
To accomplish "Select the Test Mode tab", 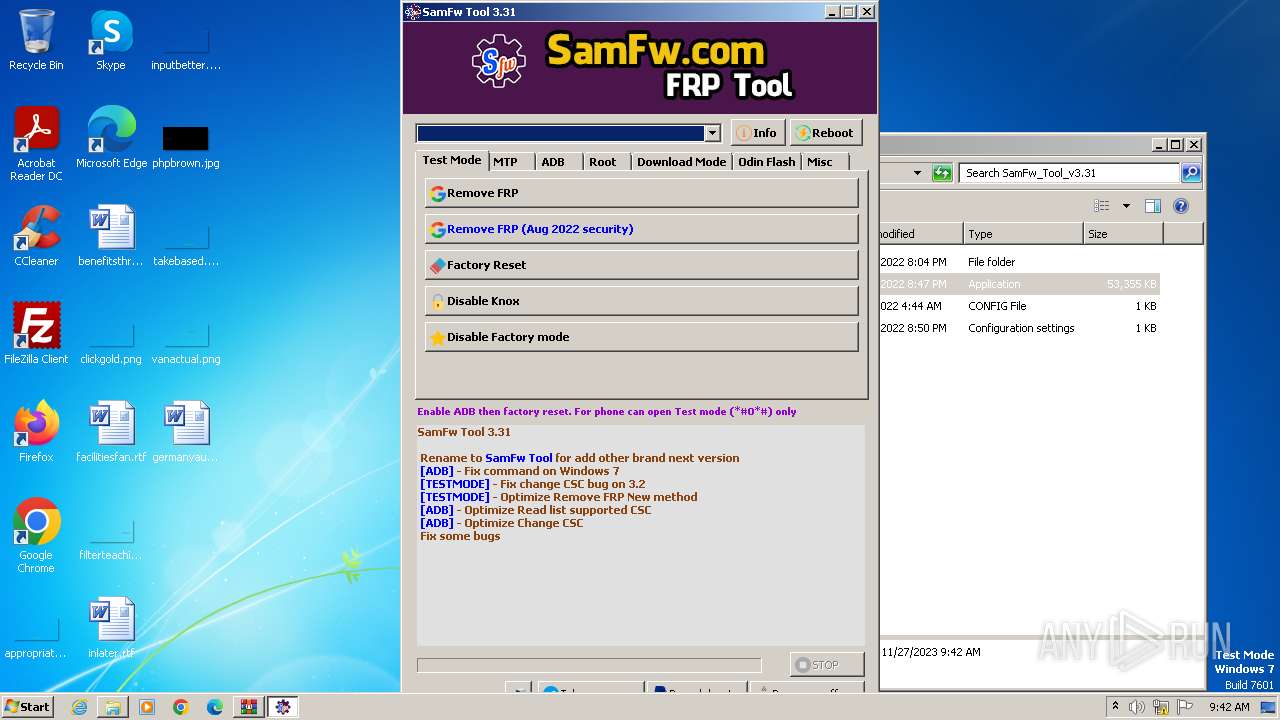I will (452, 160).
